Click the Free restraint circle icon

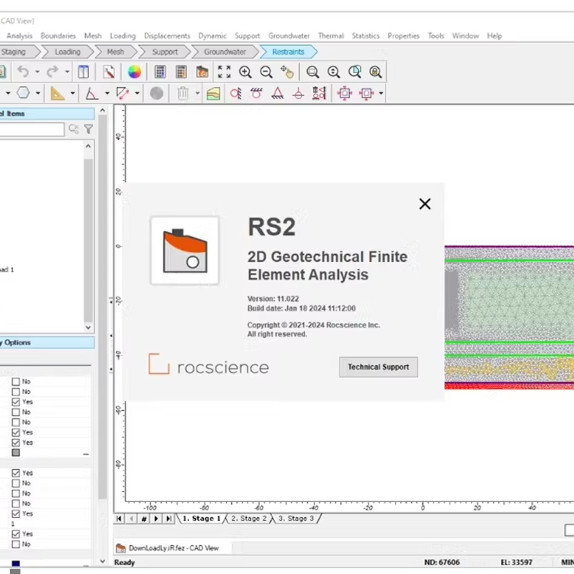[x=298, y=94]
